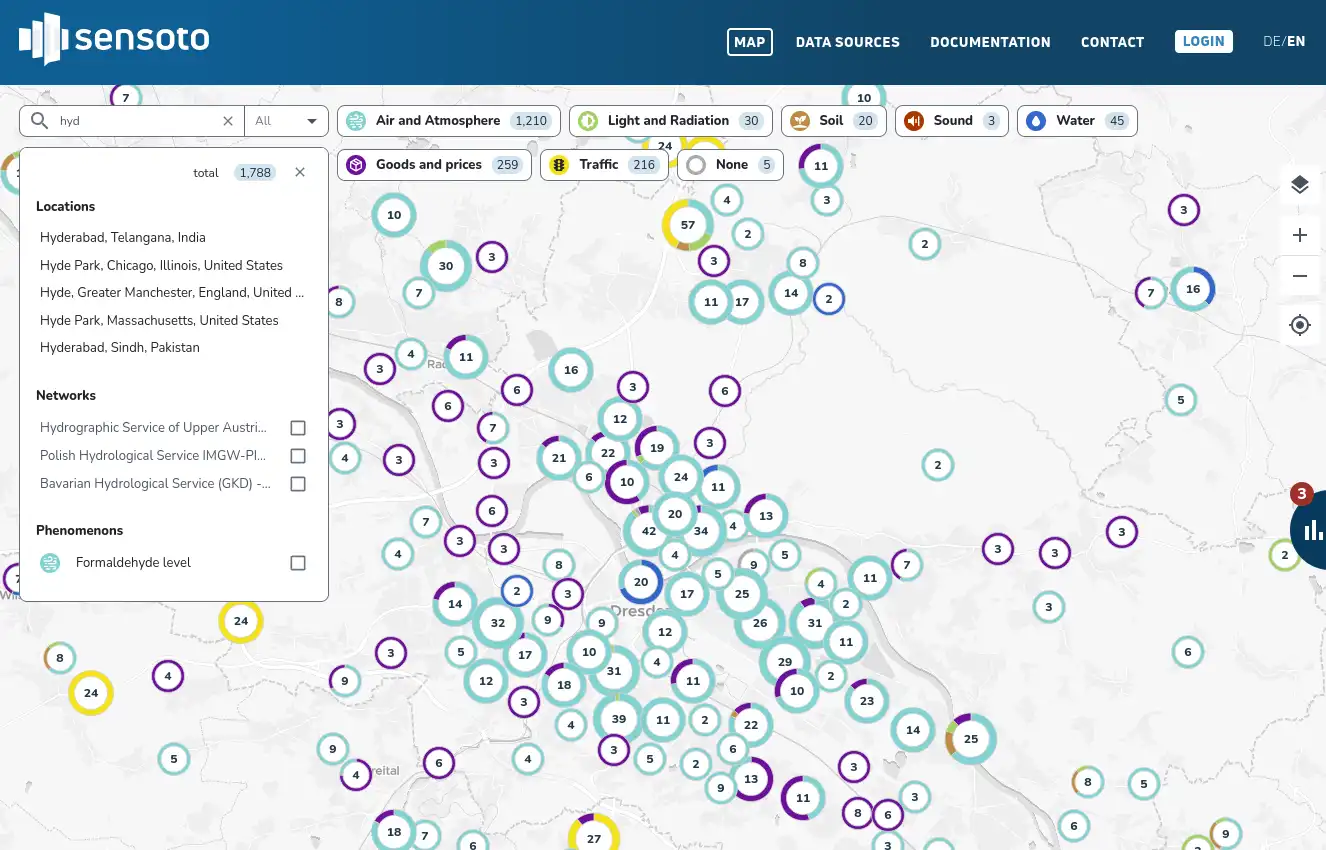The image size is (1326, 850).
Task: Check Polish Hydrological Service IMGW checkbox
Action: tap(298, 456)
